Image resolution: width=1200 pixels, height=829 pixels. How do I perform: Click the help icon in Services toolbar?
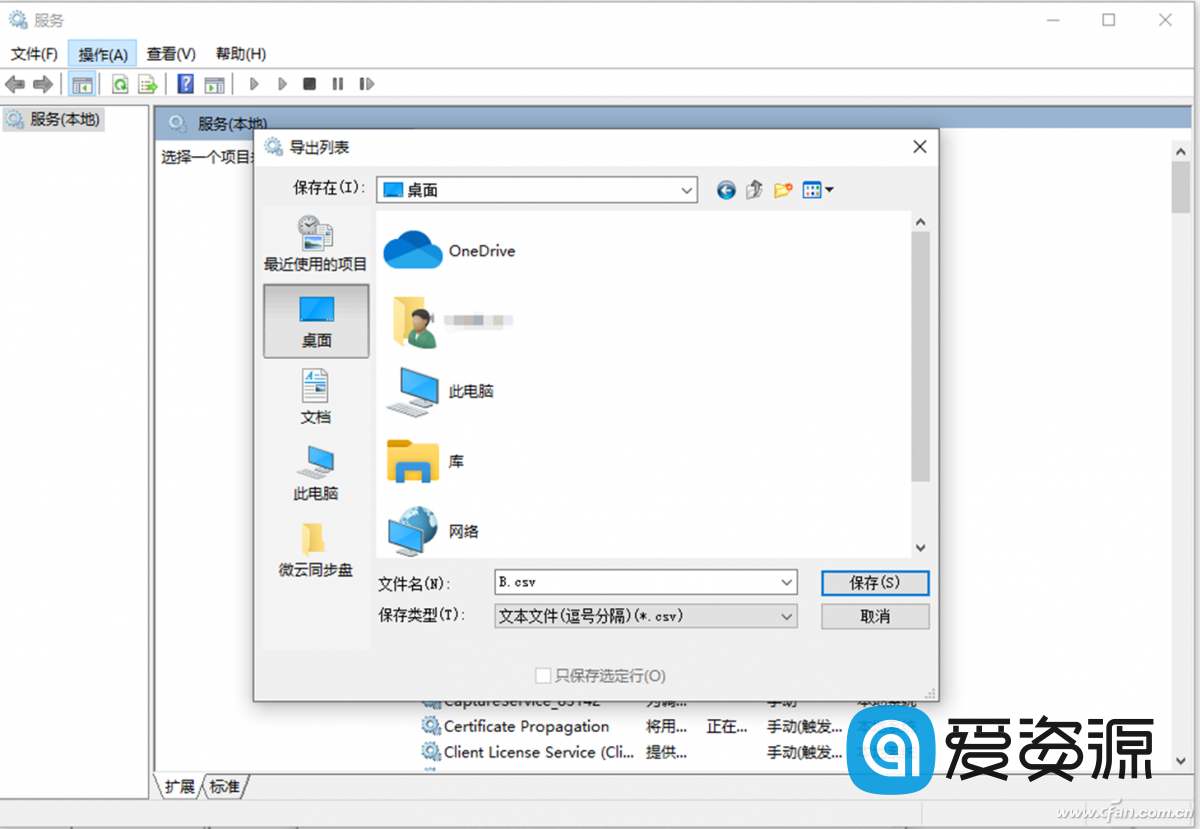185,84
